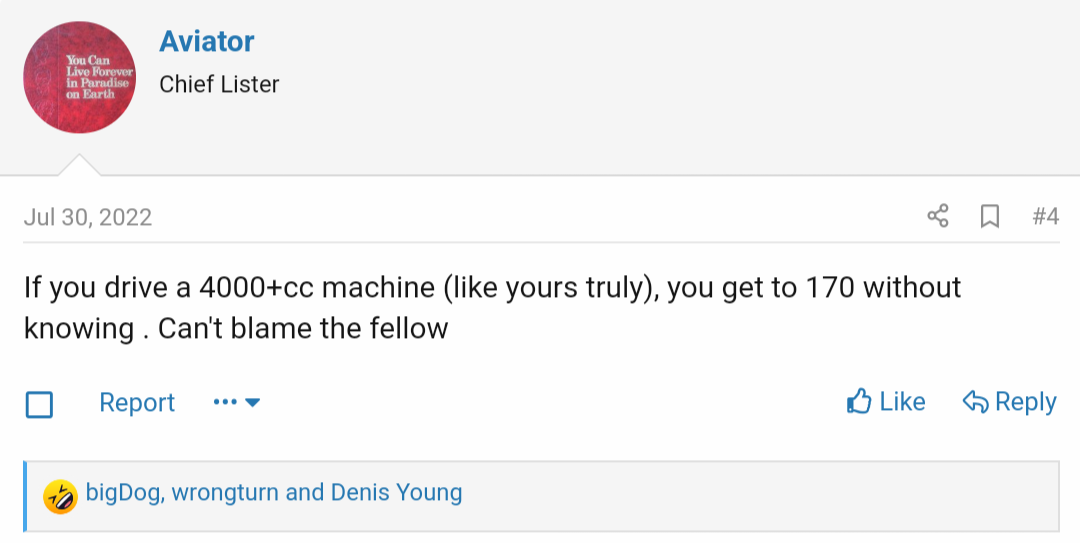Click Aviator's red avatar picture
This screenshot has height=543, width=1080.
point(79,78)
